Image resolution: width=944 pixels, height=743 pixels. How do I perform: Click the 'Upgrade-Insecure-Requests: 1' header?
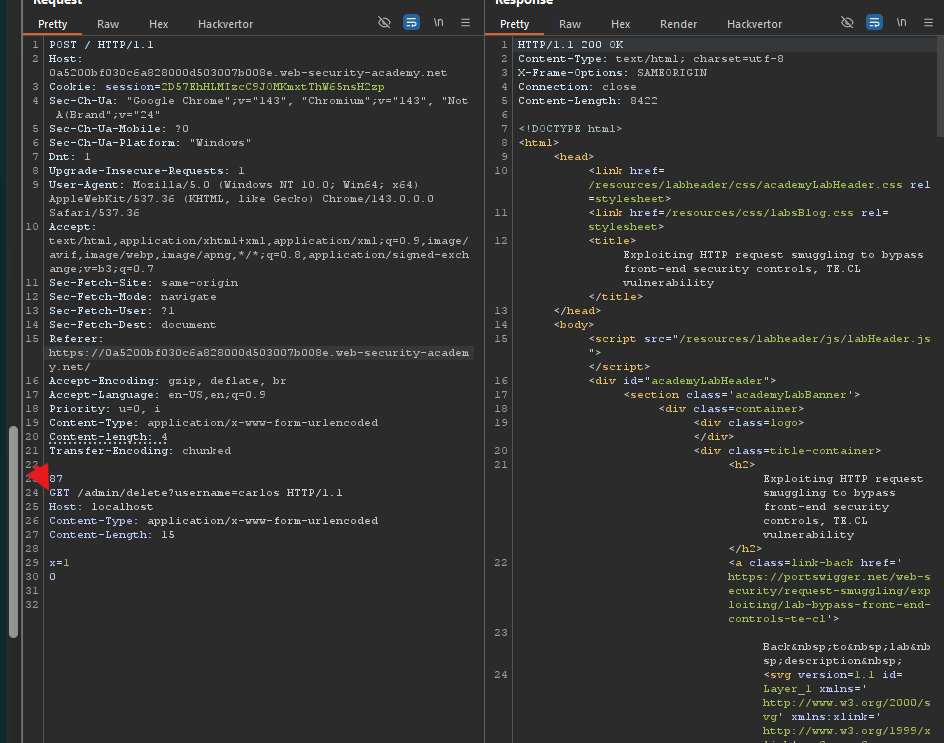tap(147, 170)
